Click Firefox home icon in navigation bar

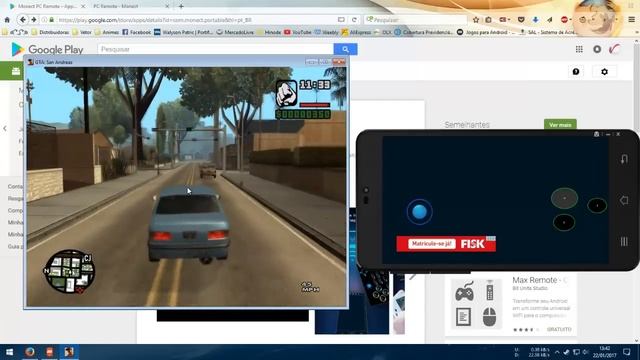(x=7, y=20)
